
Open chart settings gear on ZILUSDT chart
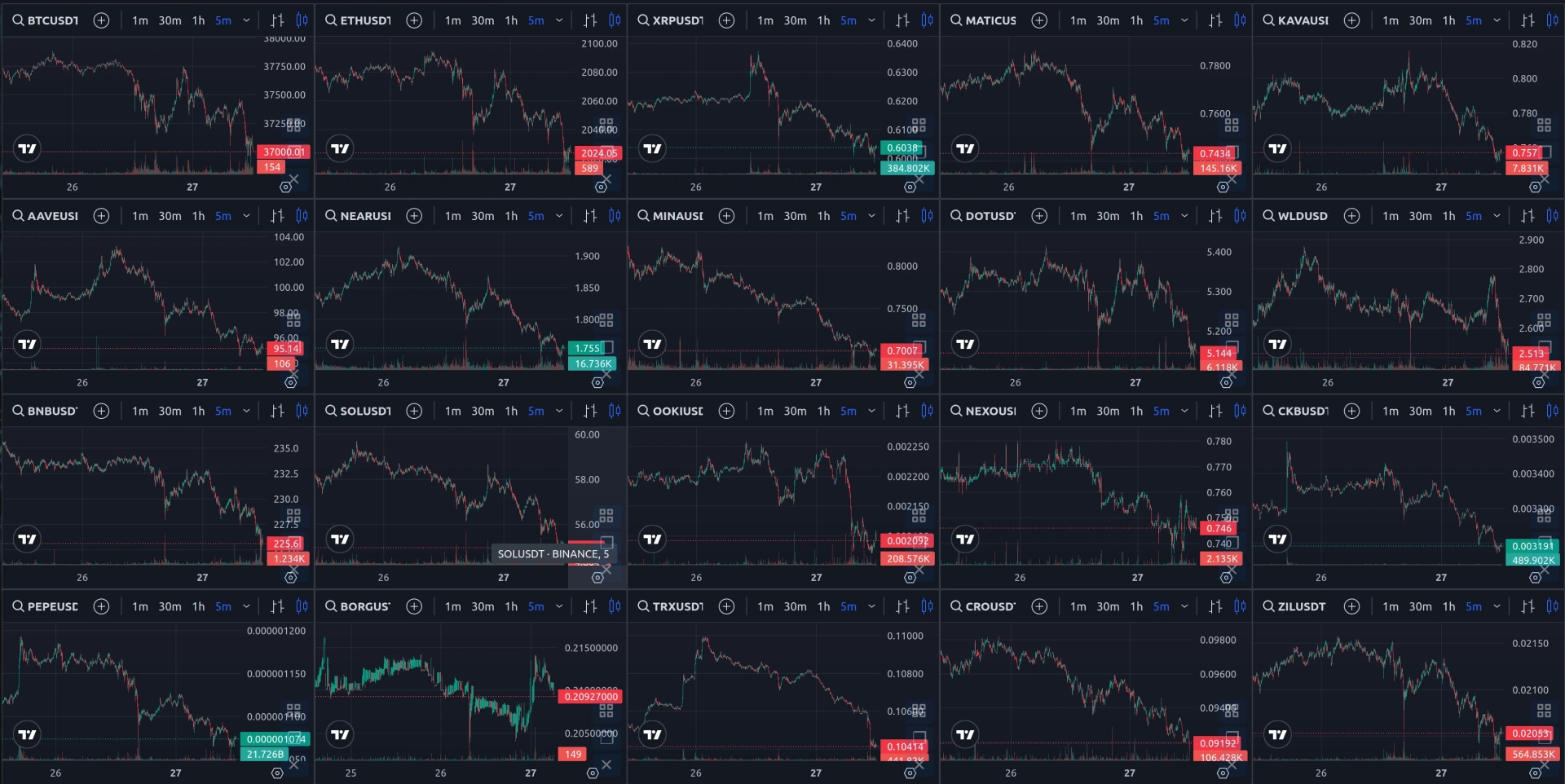click(x=1535, y=773)
